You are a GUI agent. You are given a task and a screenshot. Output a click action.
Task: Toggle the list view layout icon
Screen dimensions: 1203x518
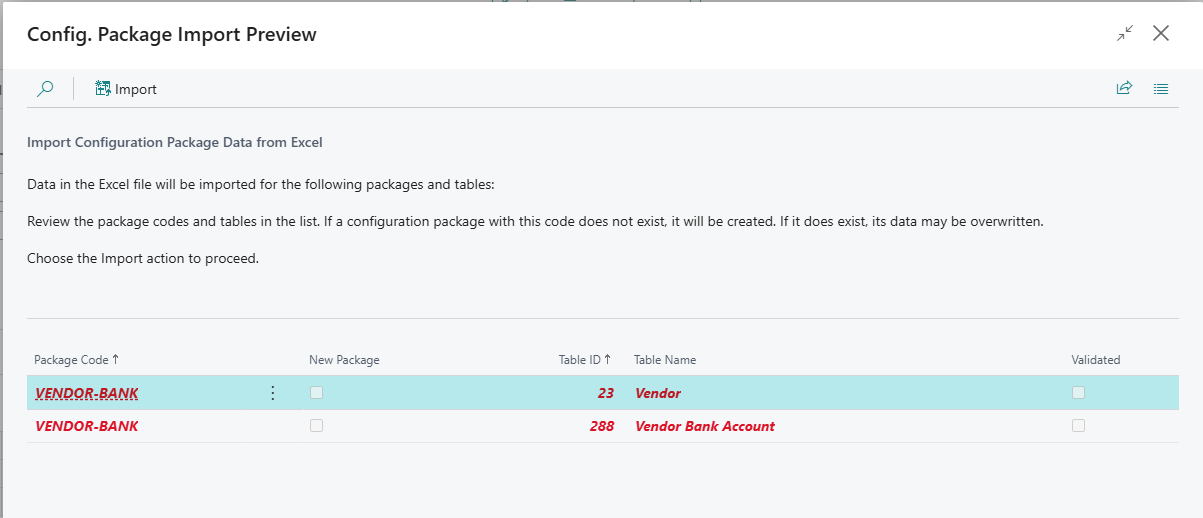click(x=1161, y=88)
